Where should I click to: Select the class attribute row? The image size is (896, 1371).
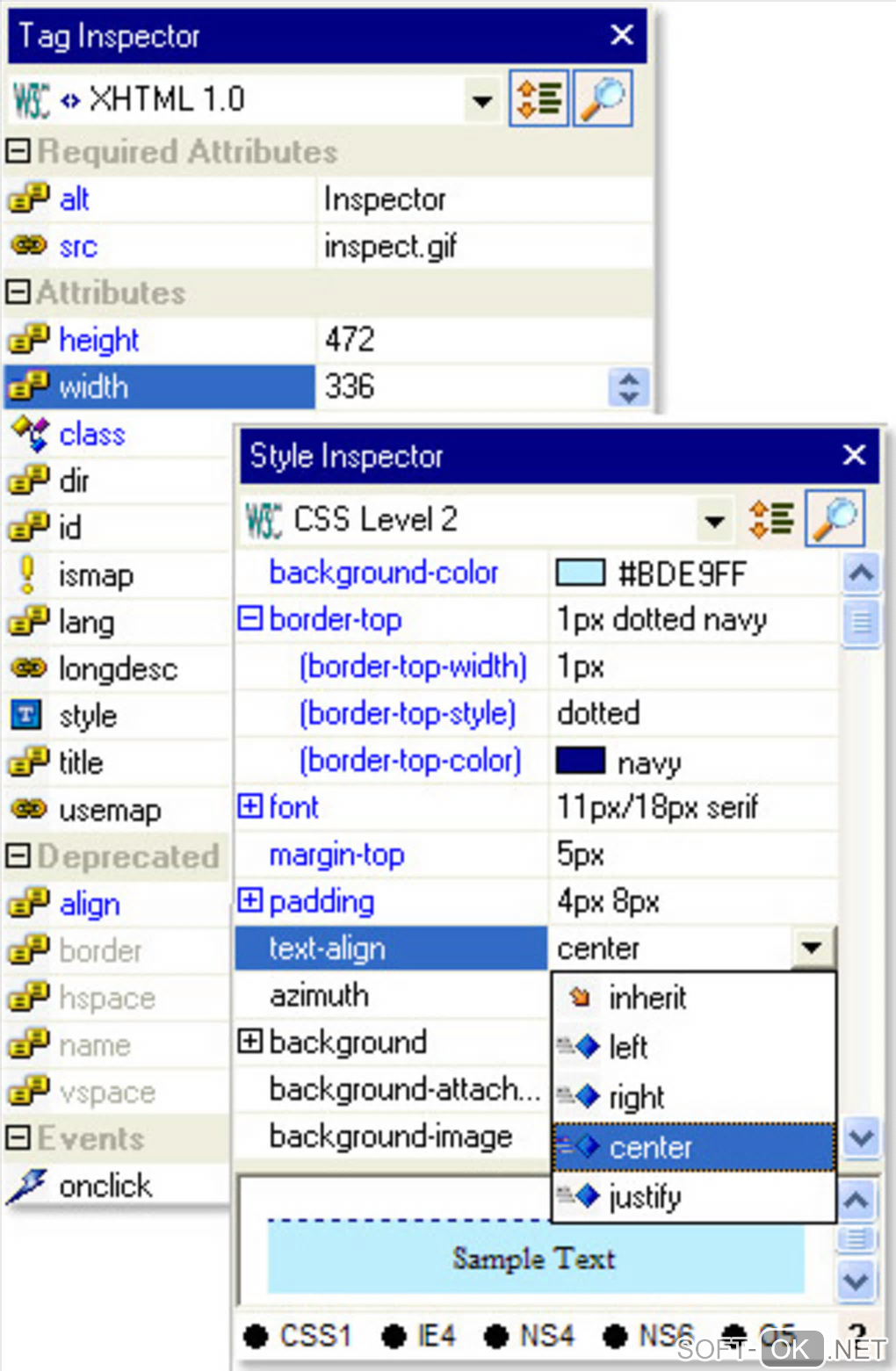(117, 434)
